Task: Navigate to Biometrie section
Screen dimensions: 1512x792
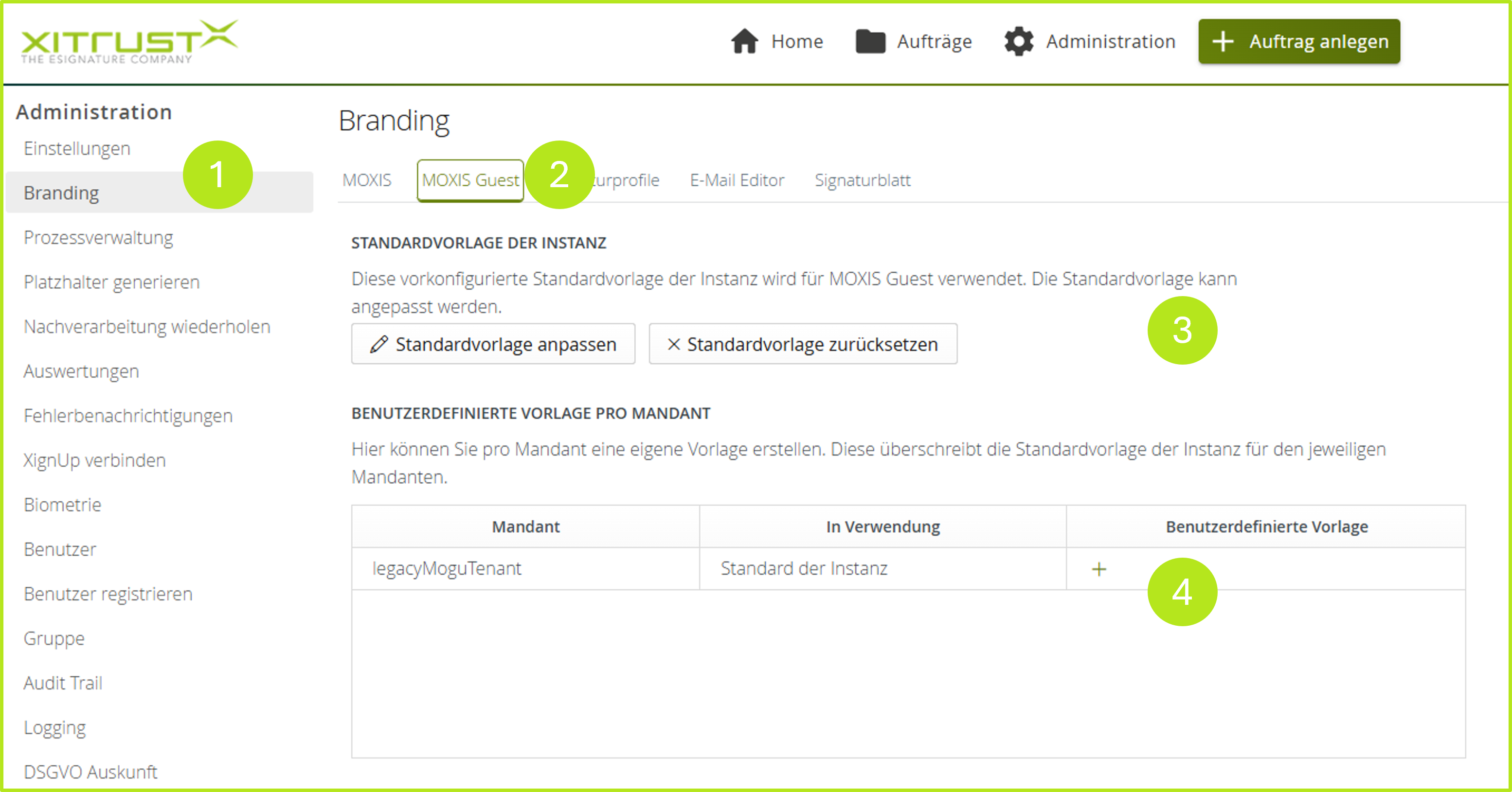Action: click(62, 505)
